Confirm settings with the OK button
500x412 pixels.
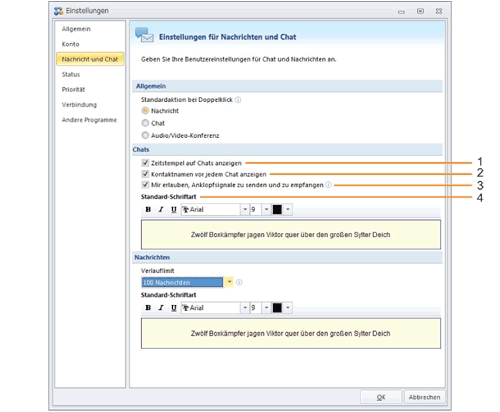coord(381,397)
